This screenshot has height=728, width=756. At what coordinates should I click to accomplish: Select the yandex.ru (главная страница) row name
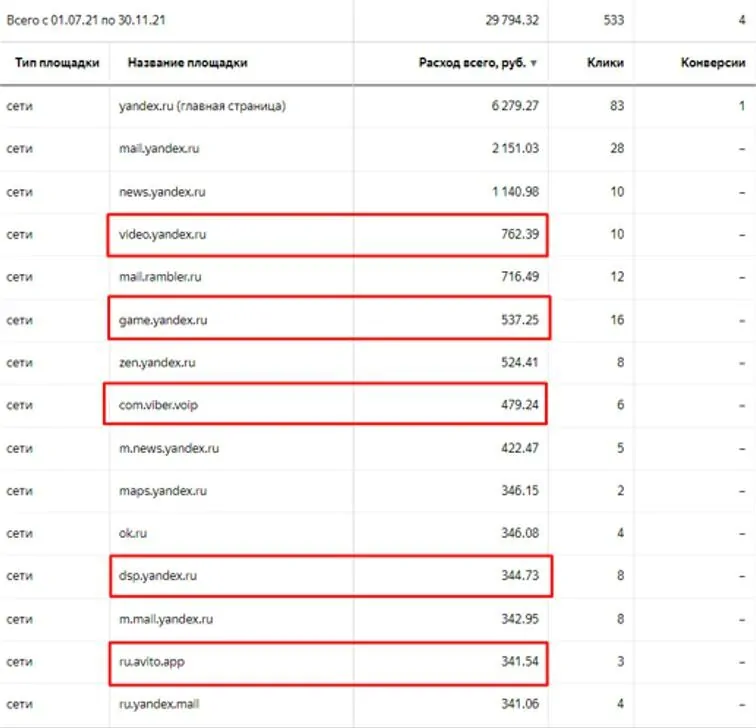click(x=202, y=106)
